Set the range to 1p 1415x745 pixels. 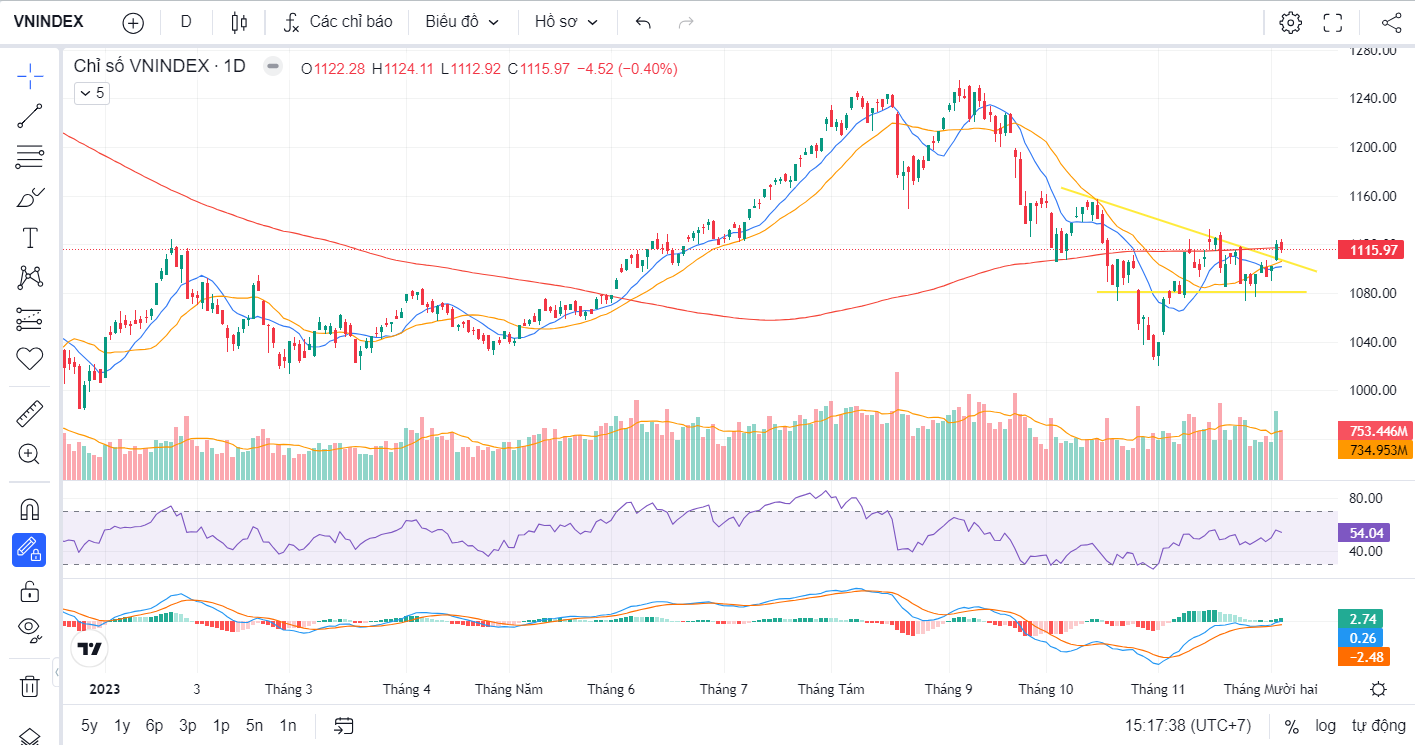pos(221,725)
